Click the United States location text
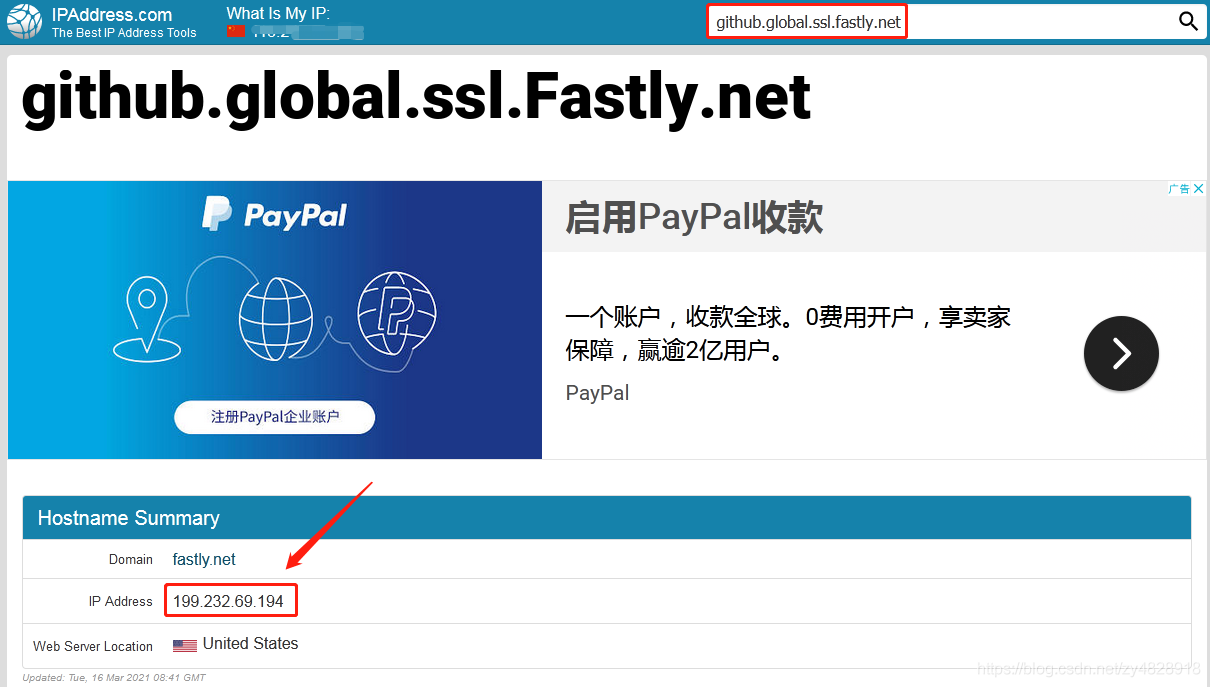1210x687 pixels. click(x=250, y=644)
